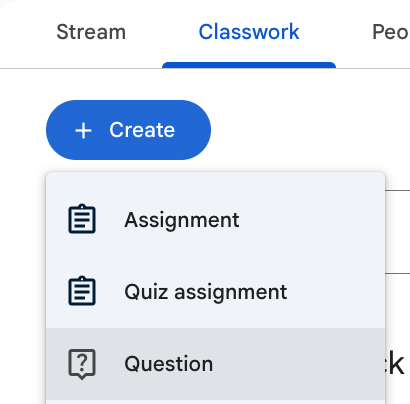Click the question mark speech bubble icon
410x404 pixels.
82,364
